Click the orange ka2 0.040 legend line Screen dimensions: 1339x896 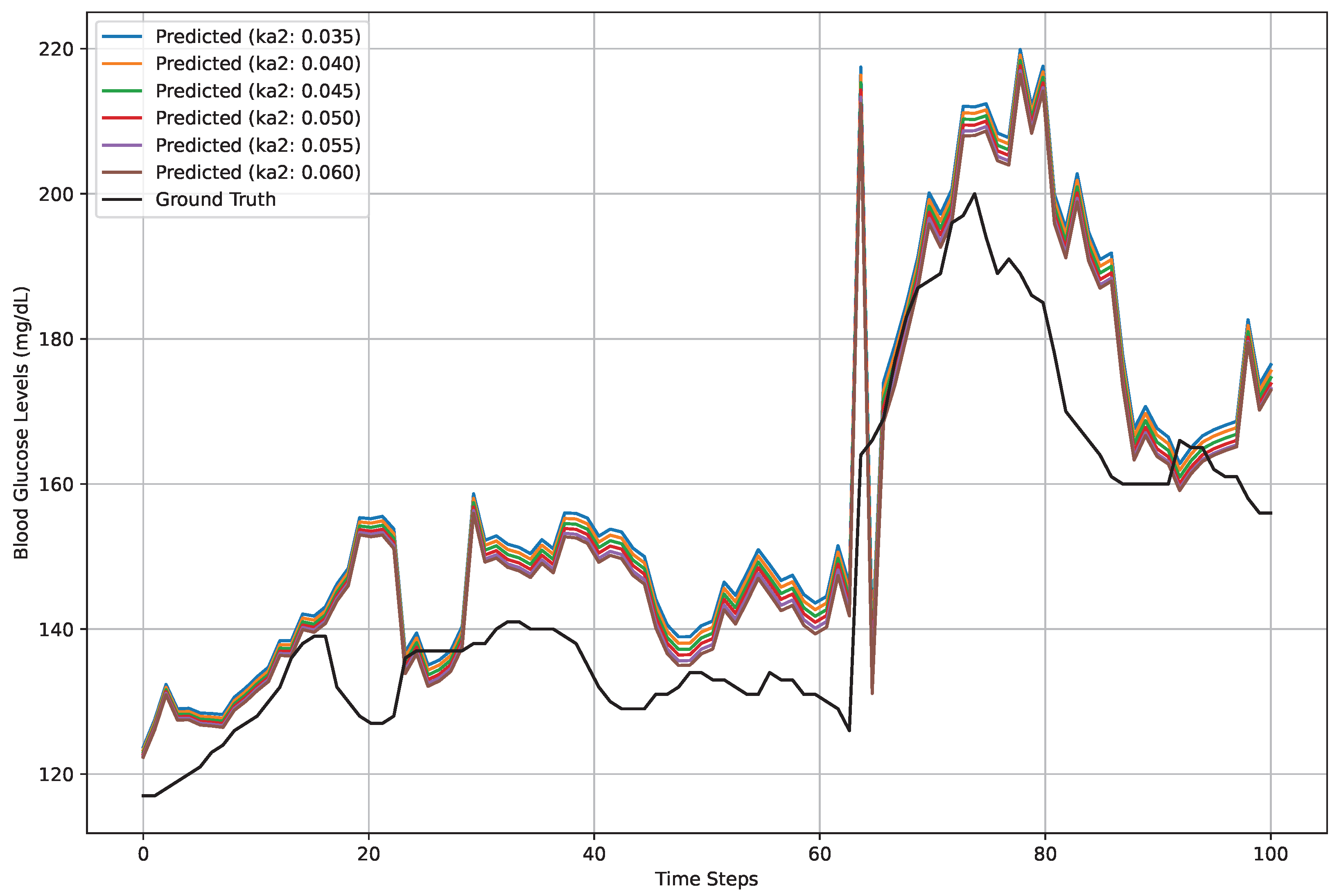(x=122, y=63)
